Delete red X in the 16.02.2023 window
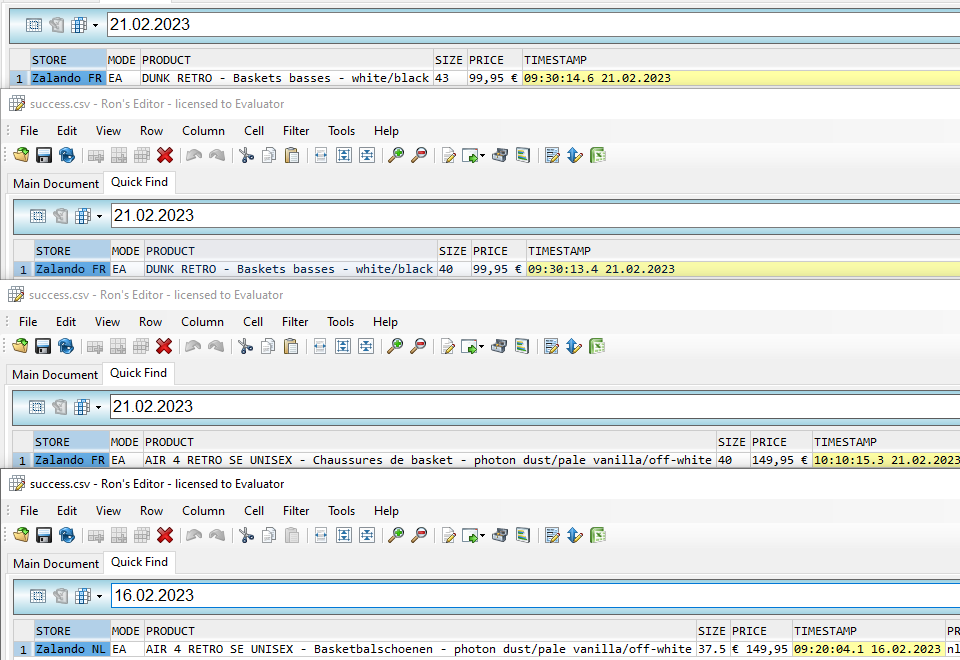This screenshot has width=960, height=660. click(x=165, y=535)
